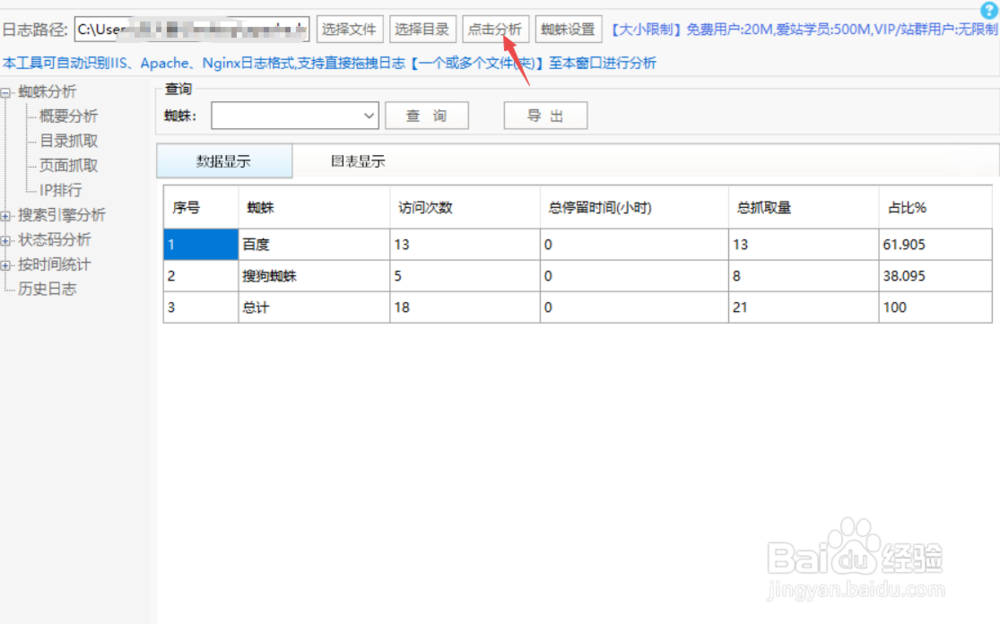The width and height of the screenshot is (1000, 624).
Task: Click the blue IIS/Apache/Nginx format hint text
Action: point(329,63)
